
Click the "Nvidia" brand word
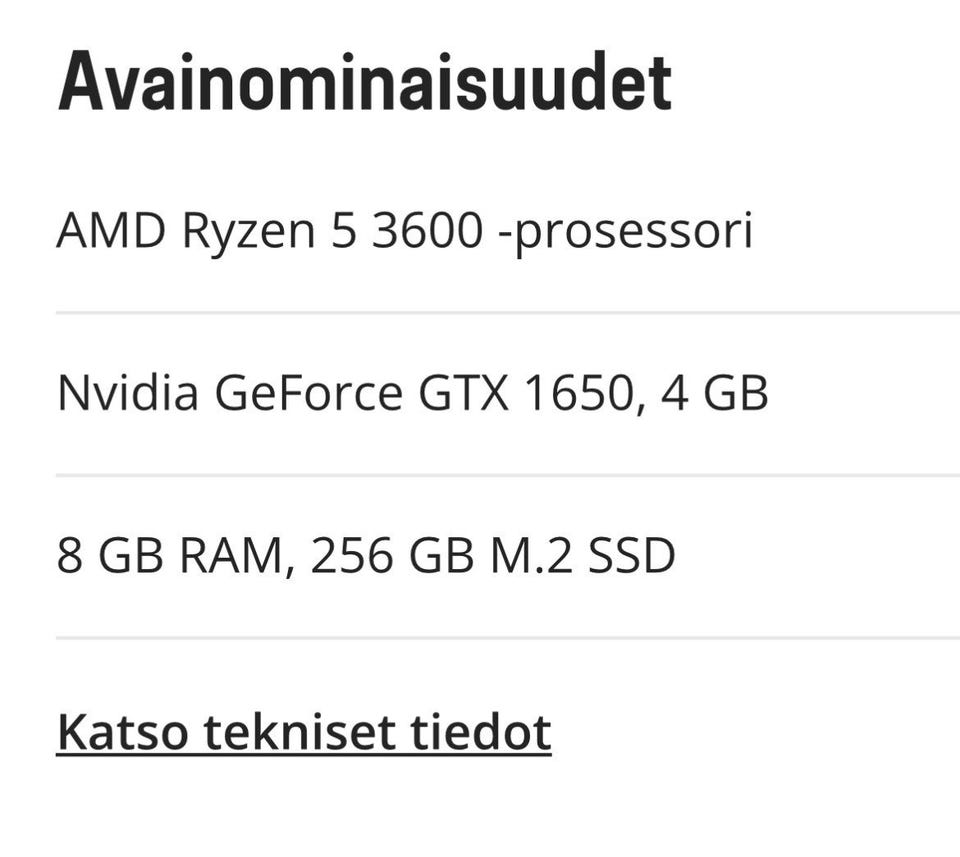(127, 392)
